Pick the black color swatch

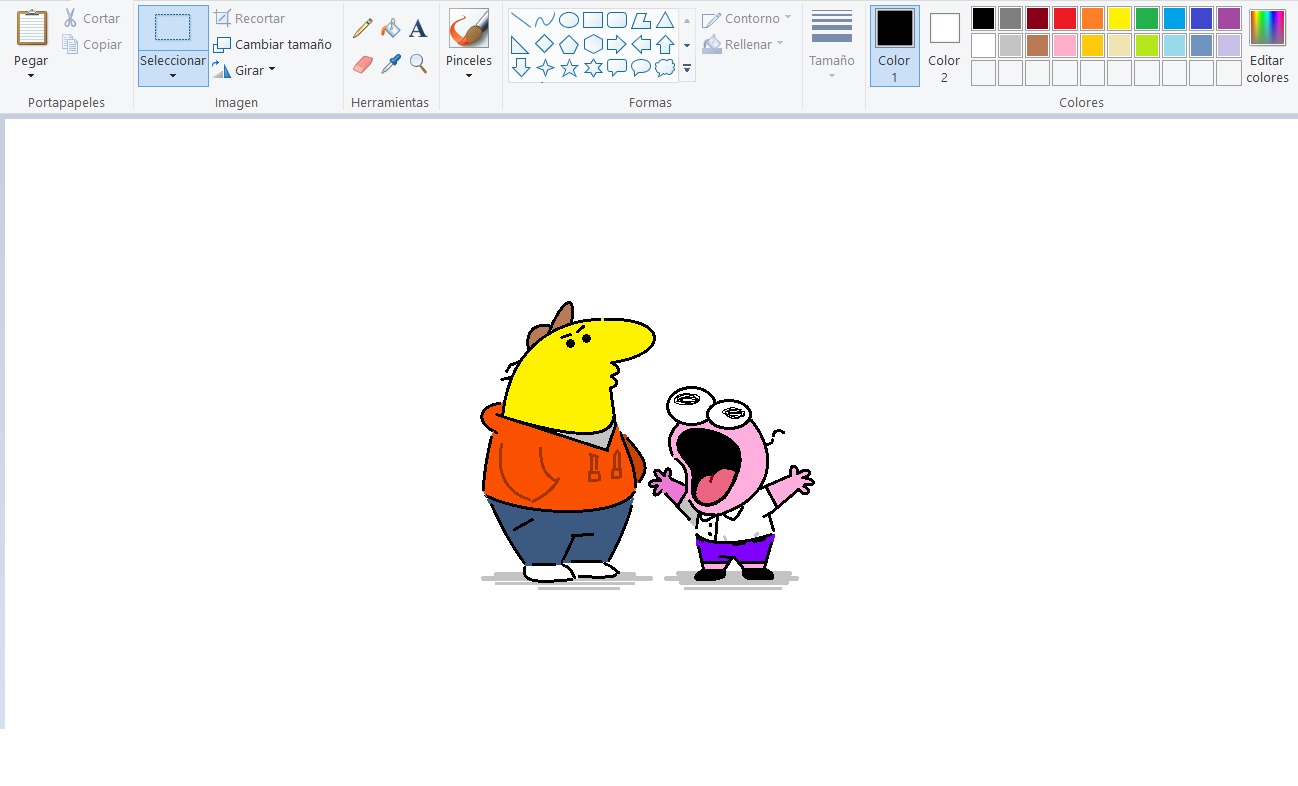984,19
